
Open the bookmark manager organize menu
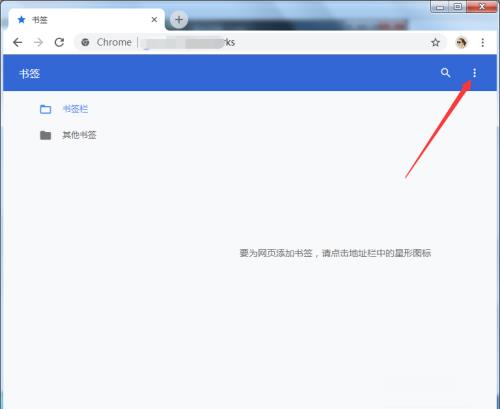pos(474,73)
